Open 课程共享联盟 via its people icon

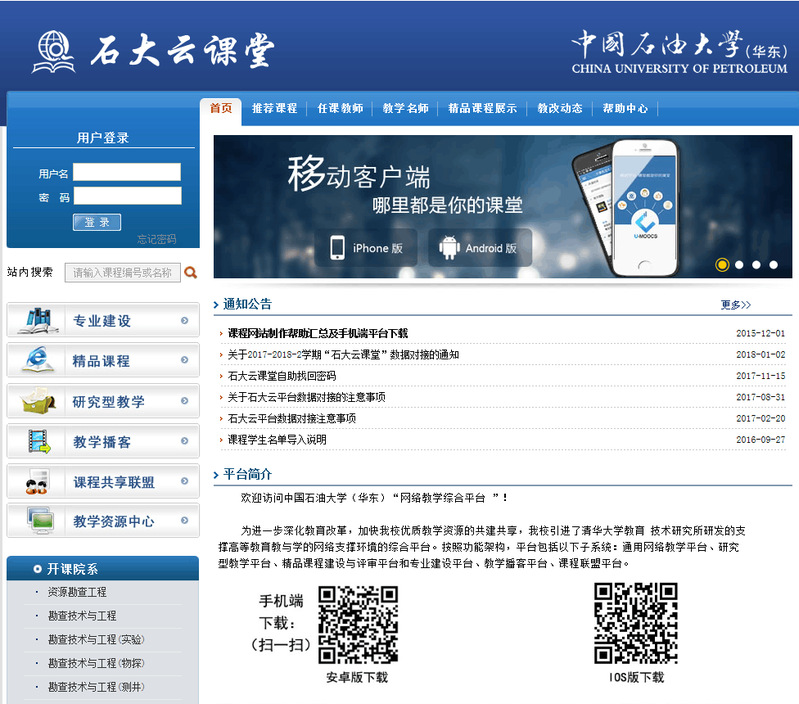36,481
